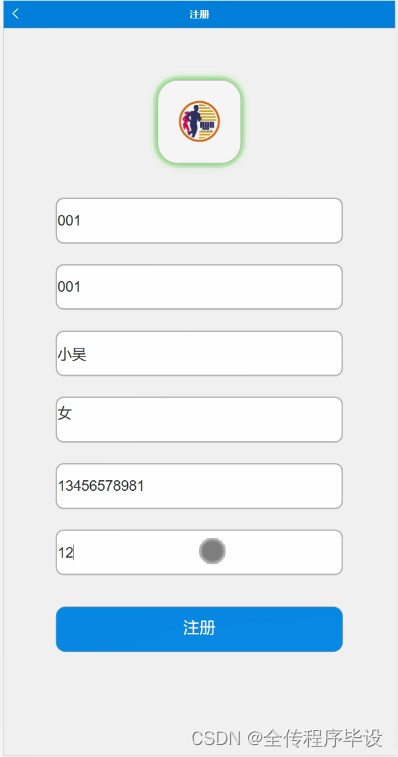Place the cursor after 12 in the last field

[x=73, y=553]
